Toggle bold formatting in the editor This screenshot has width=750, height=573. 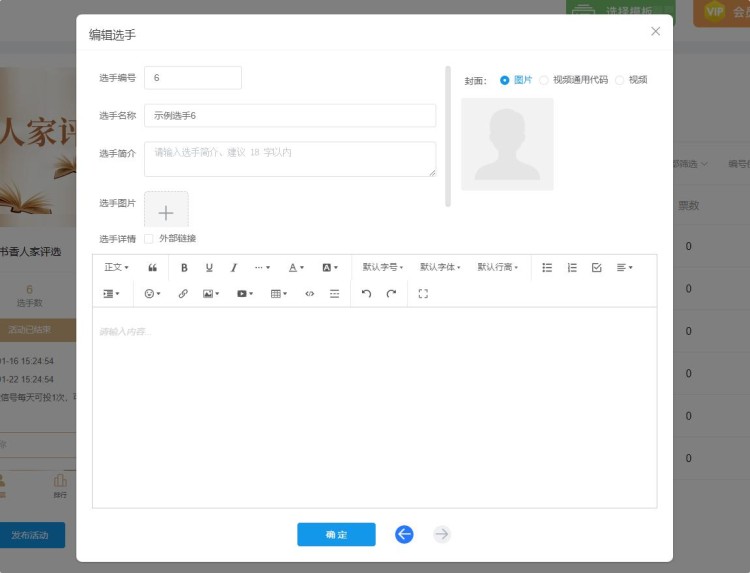pos(184,268)
